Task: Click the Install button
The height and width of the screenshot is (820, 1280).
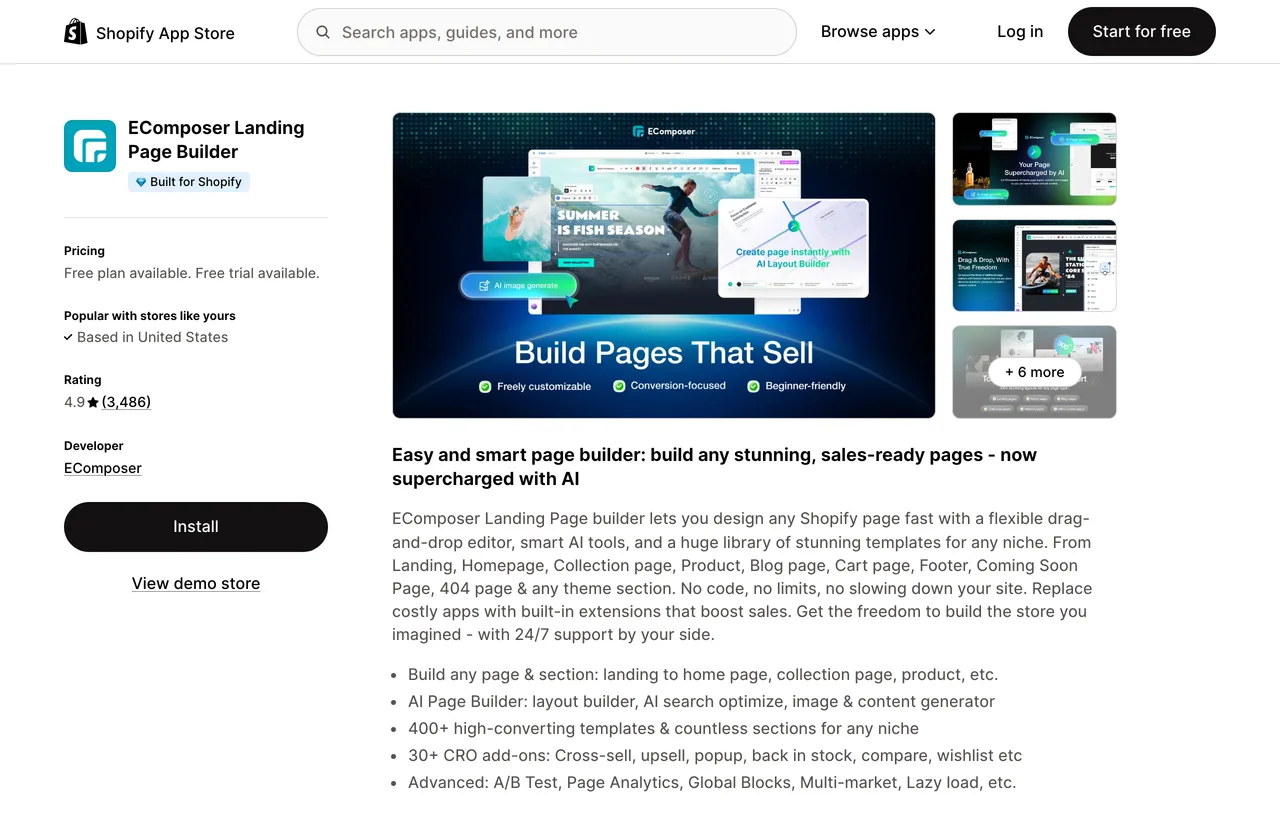Action: 196,527
